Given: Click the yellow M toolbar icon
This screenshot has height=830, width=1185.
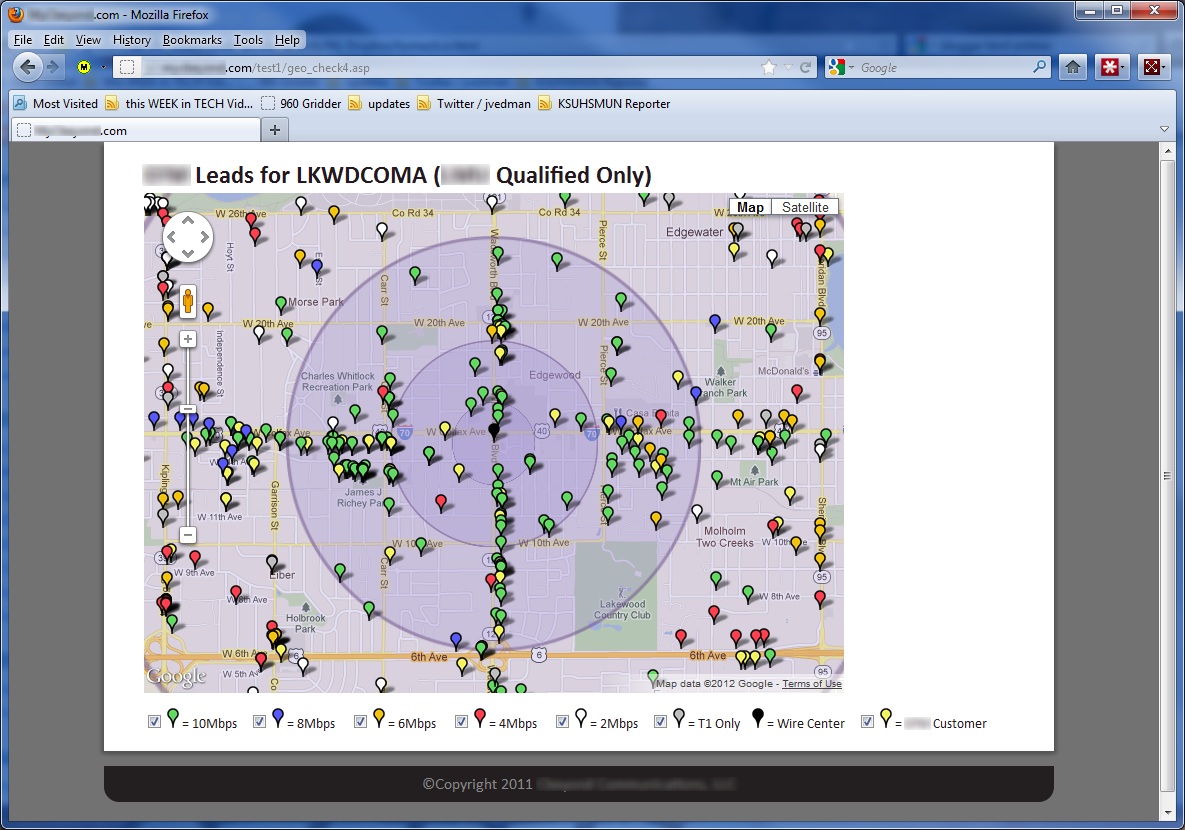Looking at the screenshot, I should (84, 67).
